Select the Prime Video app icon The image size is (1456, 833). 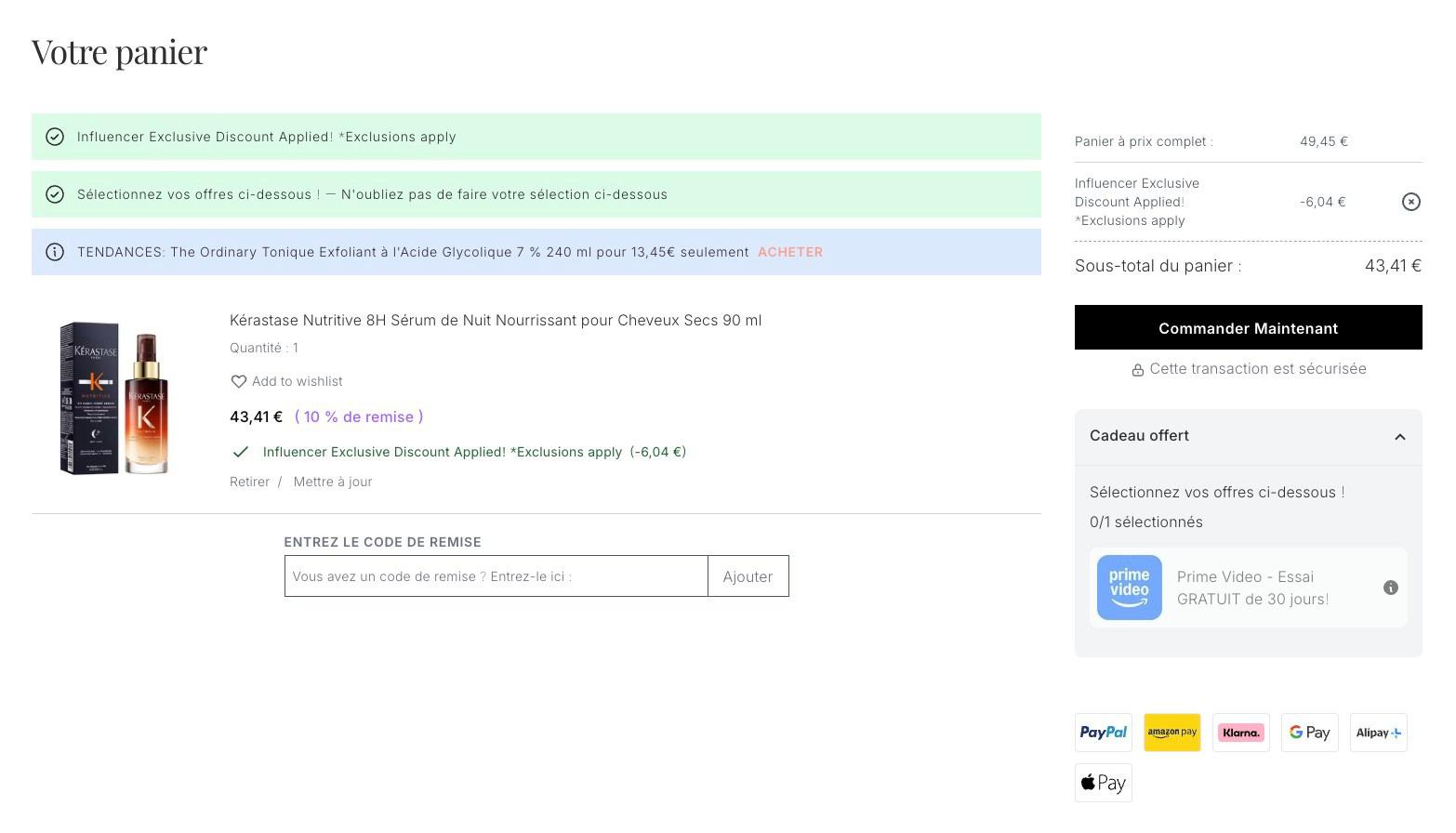click(1129, 588)
